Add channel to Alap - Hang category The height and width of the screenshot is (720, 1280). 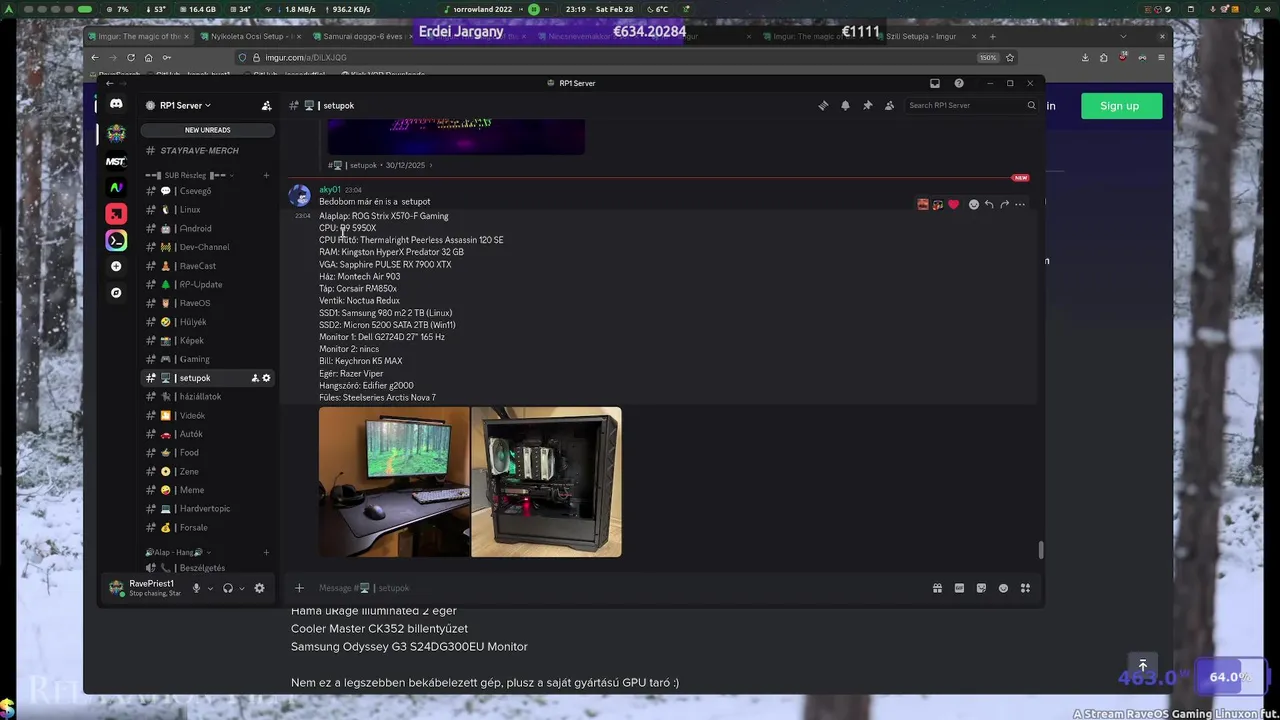tap(266, 552)
